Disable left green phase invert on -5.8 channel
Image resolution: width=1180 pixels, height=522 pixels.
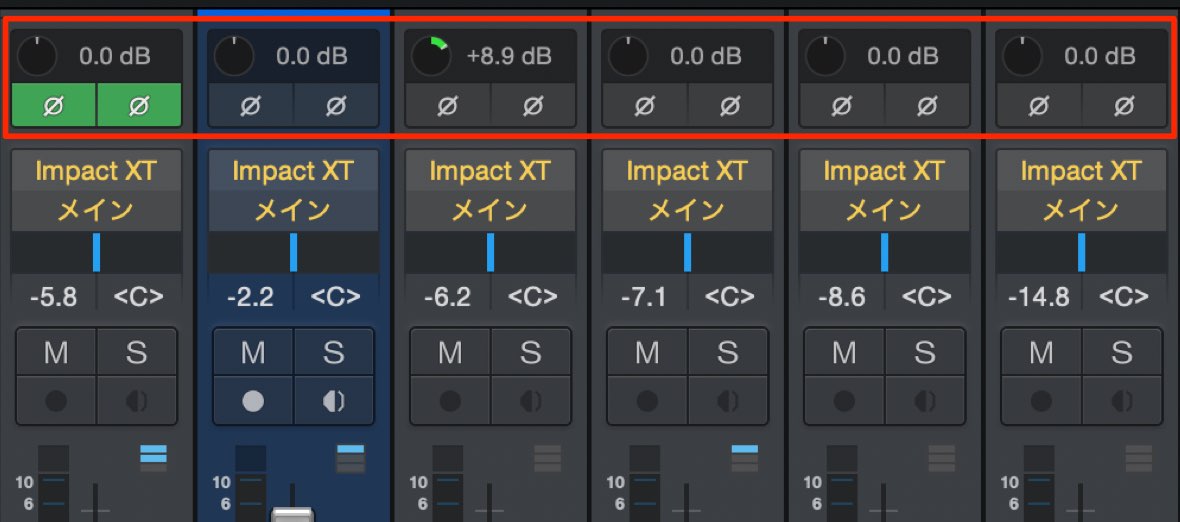coord(53,105)
